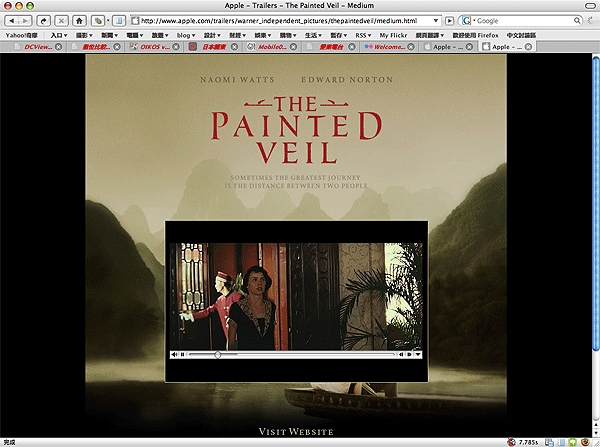Click the 7.785s load time text

[528, 442]
